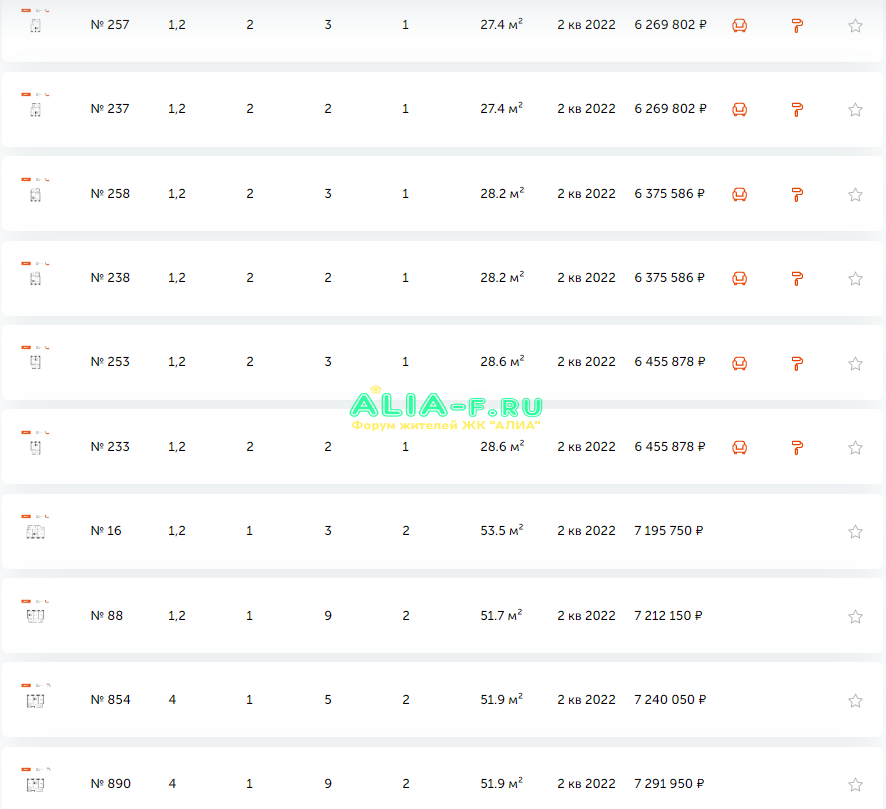The height and width of the screenshot is (809, 886).
Task: Open furniture icon for apartment № 253
Action: click(739, 363)
